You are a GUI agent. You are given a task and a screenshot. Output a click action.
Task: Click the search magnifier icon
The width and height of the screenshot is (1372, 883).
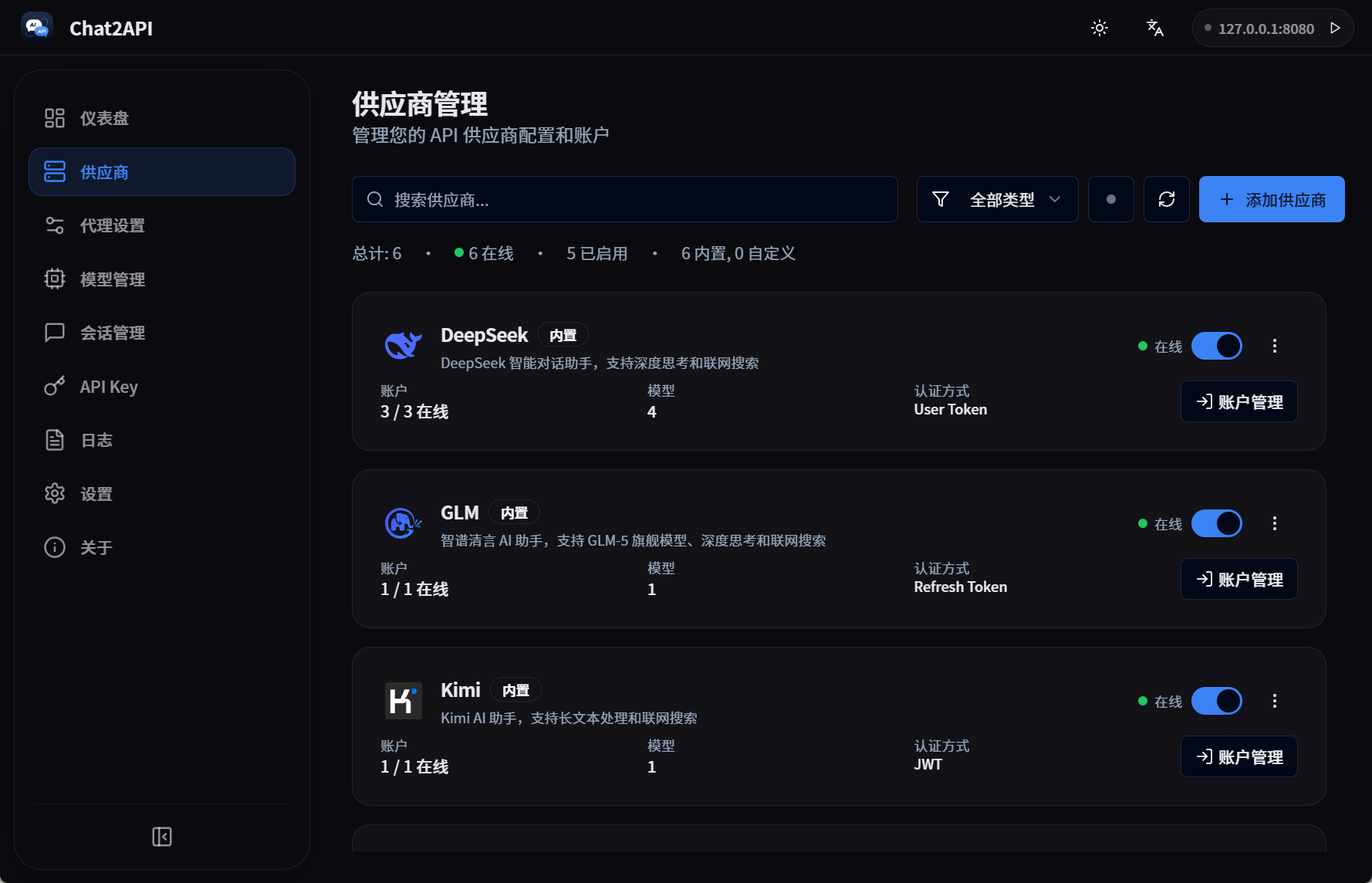click(x=375, y=199)
